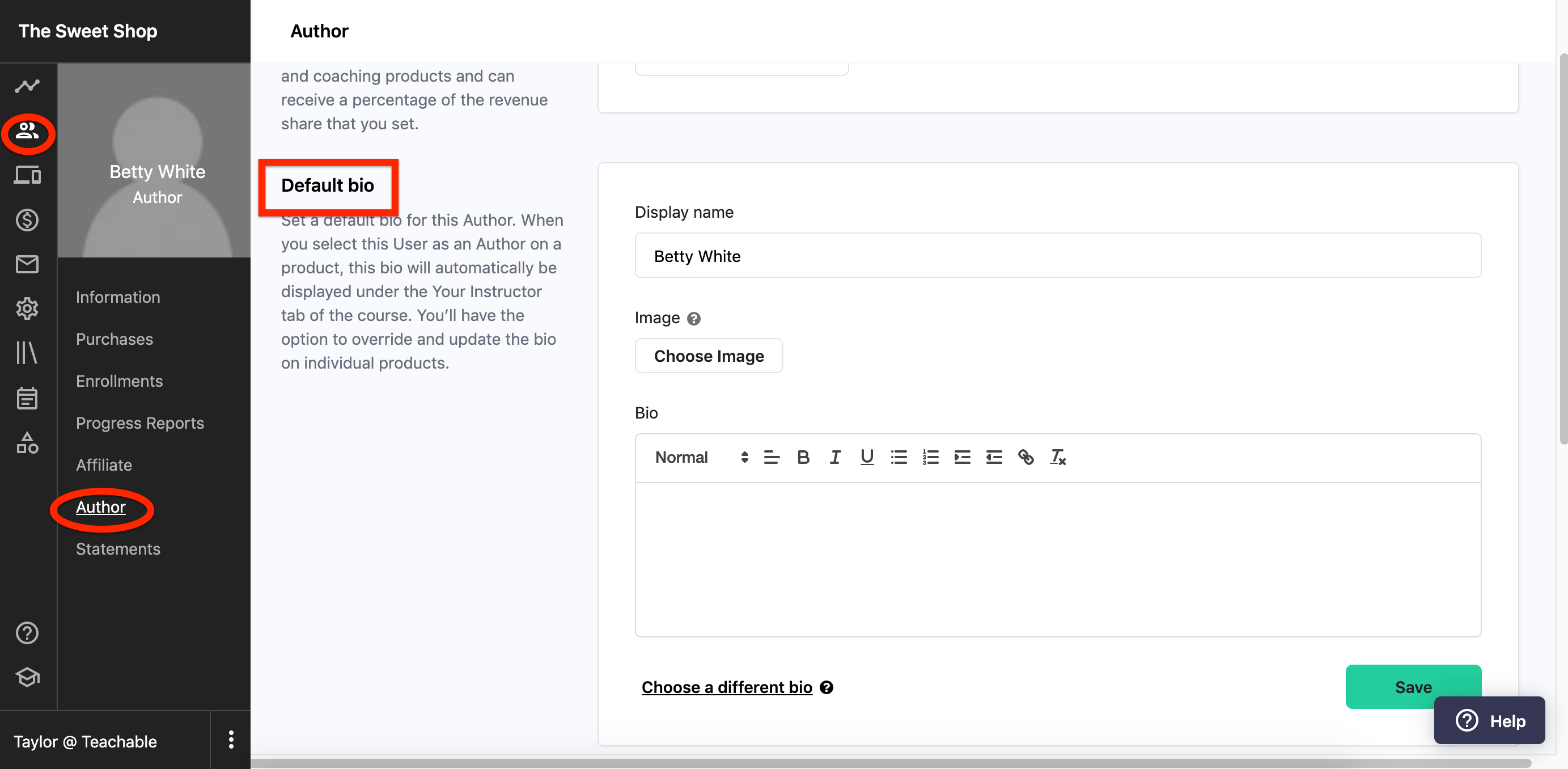Open the Coaching calendar icon in the sidebar

(27, 398)
